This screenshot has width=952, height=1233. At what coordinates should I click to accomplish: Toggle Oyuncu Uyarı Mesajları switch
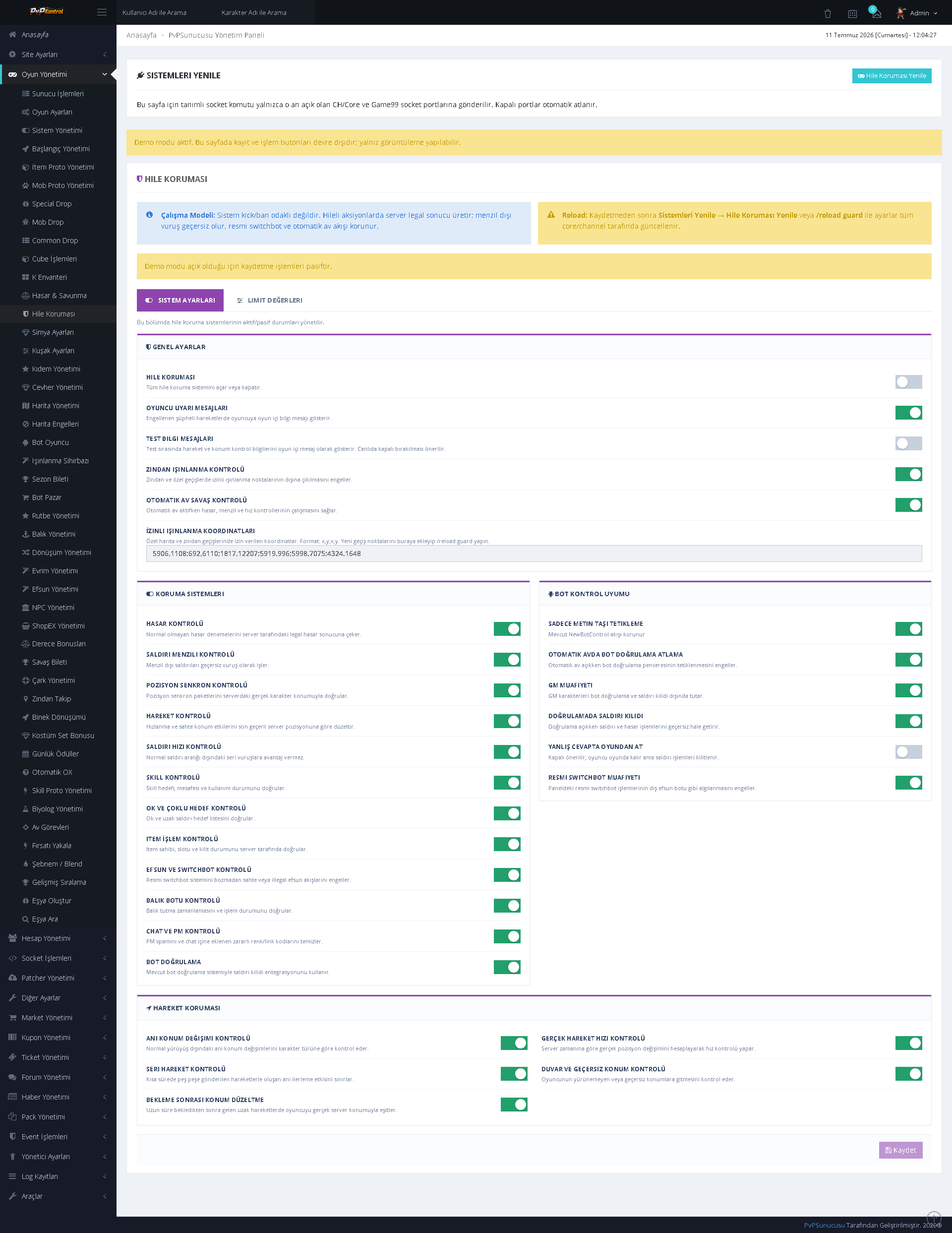tap(908, 413)
